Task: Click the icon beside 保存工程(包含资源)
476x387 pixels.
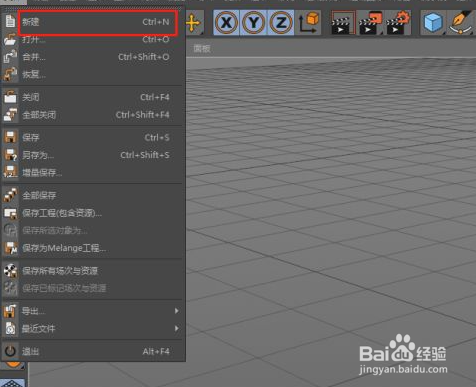Action: [10, 213]
